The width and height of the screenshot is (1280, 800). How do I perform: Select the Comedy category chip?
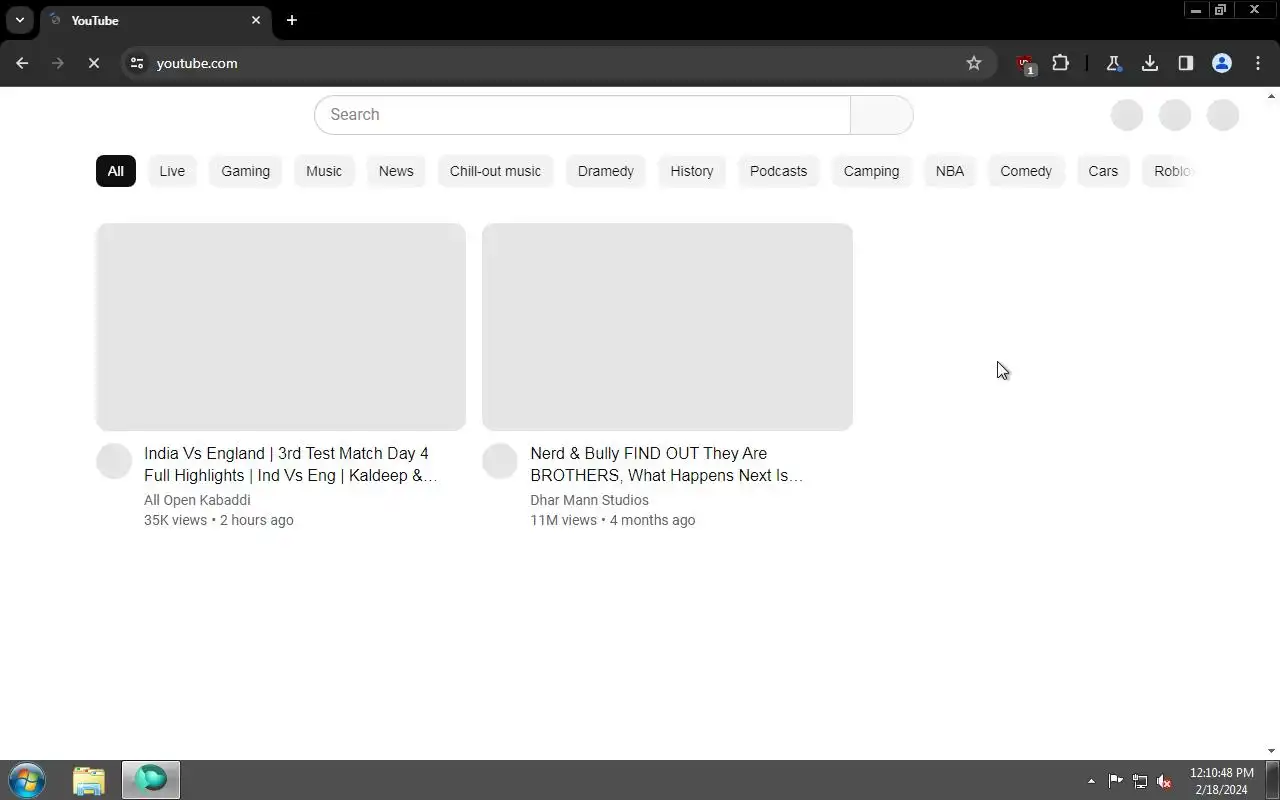[1026, 171]
